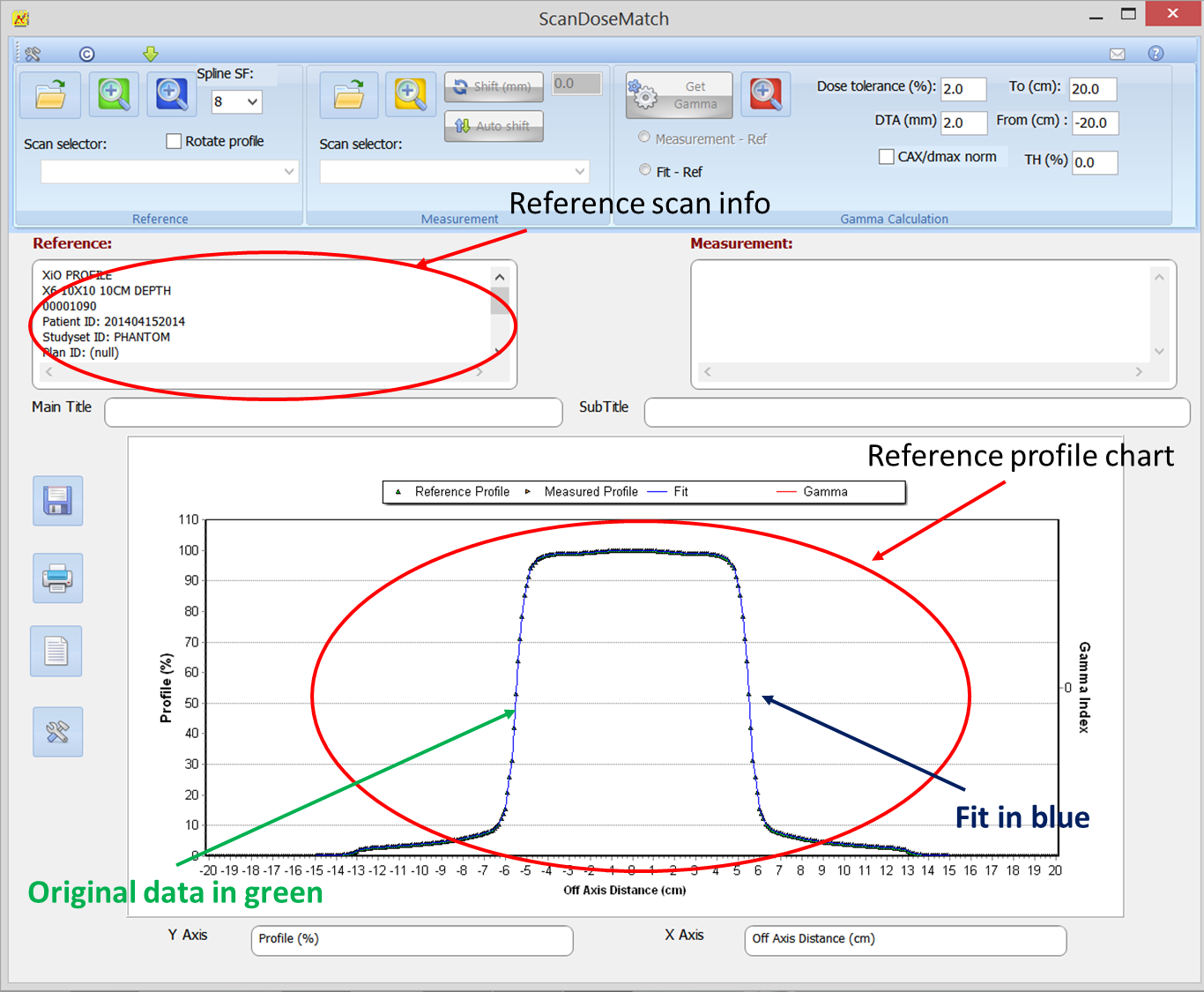Image resolution: width=1204 pixels, height=992 pixels.
Task: Click the green zoom magnifier in Reference panel
Action: [114, 95]
